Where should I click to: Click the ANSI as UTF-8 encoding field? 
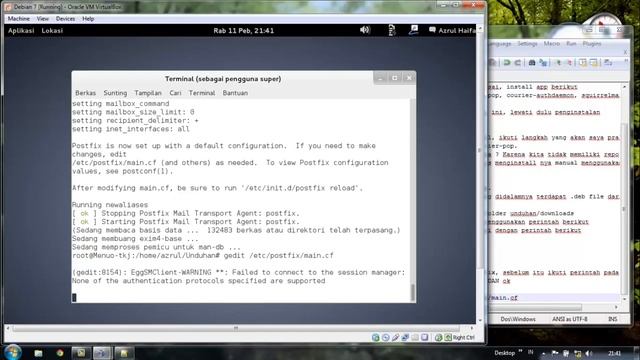(x=570, y=319)
